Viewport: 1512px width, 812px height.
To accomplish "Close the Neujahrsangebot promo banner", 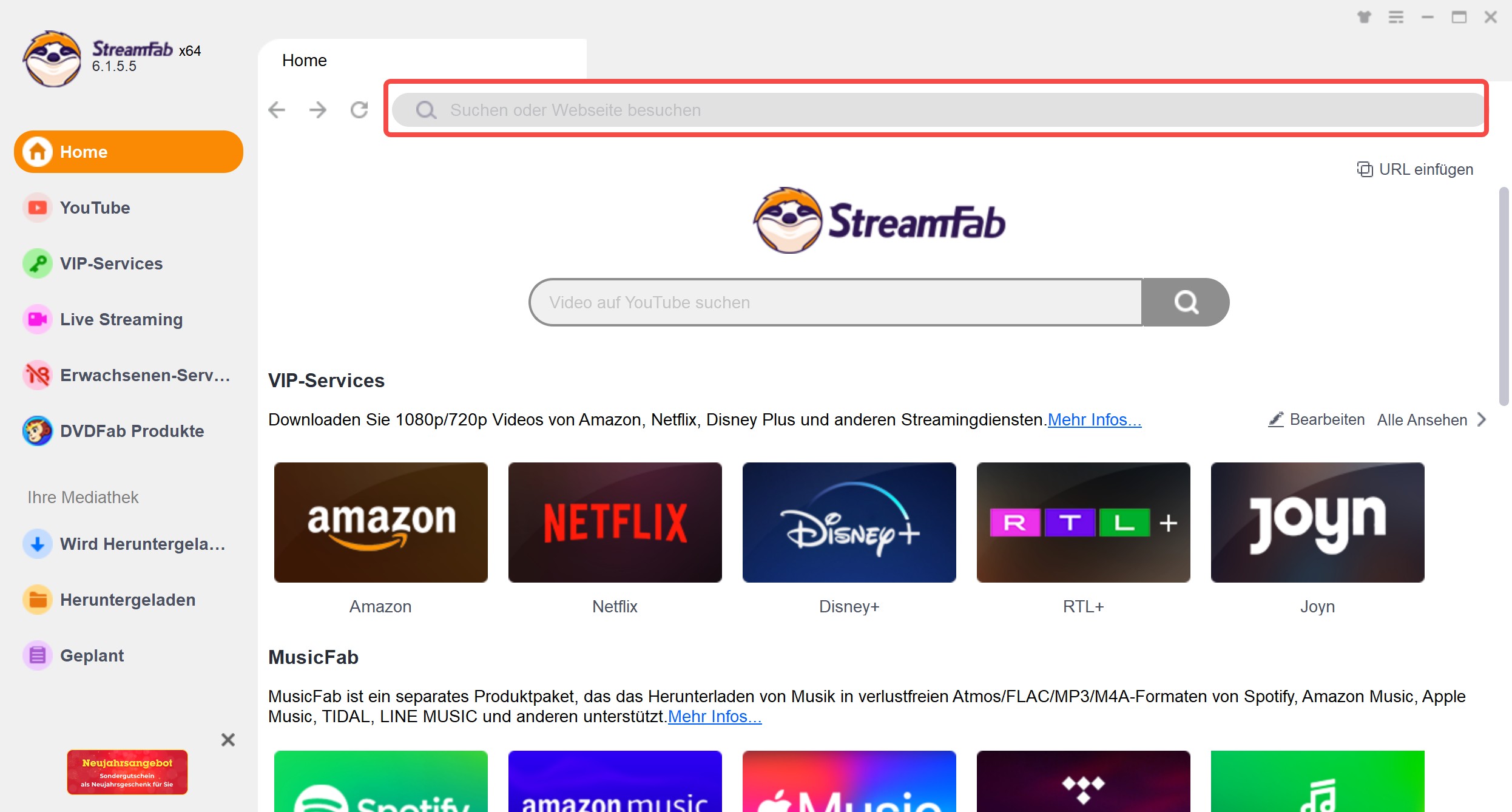I will click(x=228, y=739).
